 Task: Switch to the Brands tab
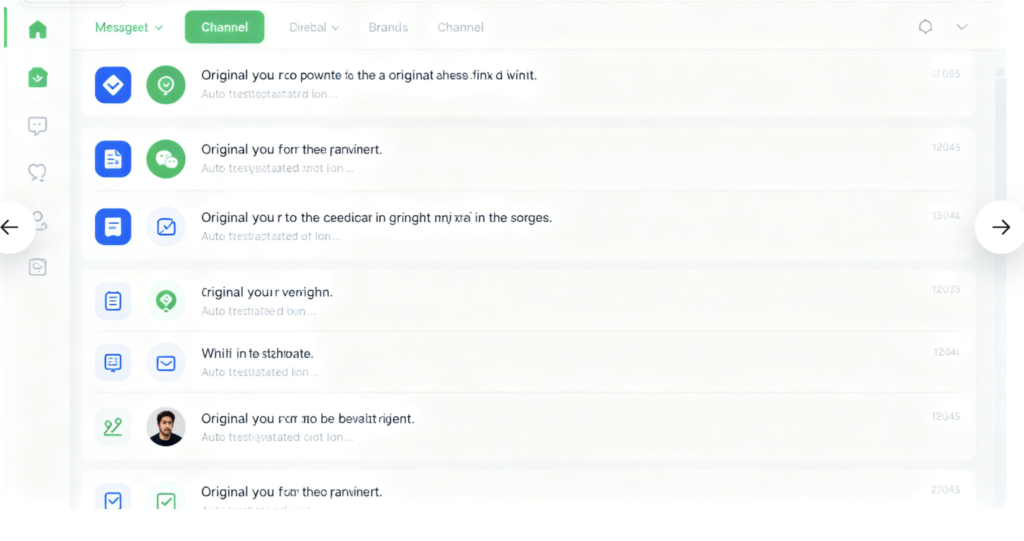tap(388, 27)
